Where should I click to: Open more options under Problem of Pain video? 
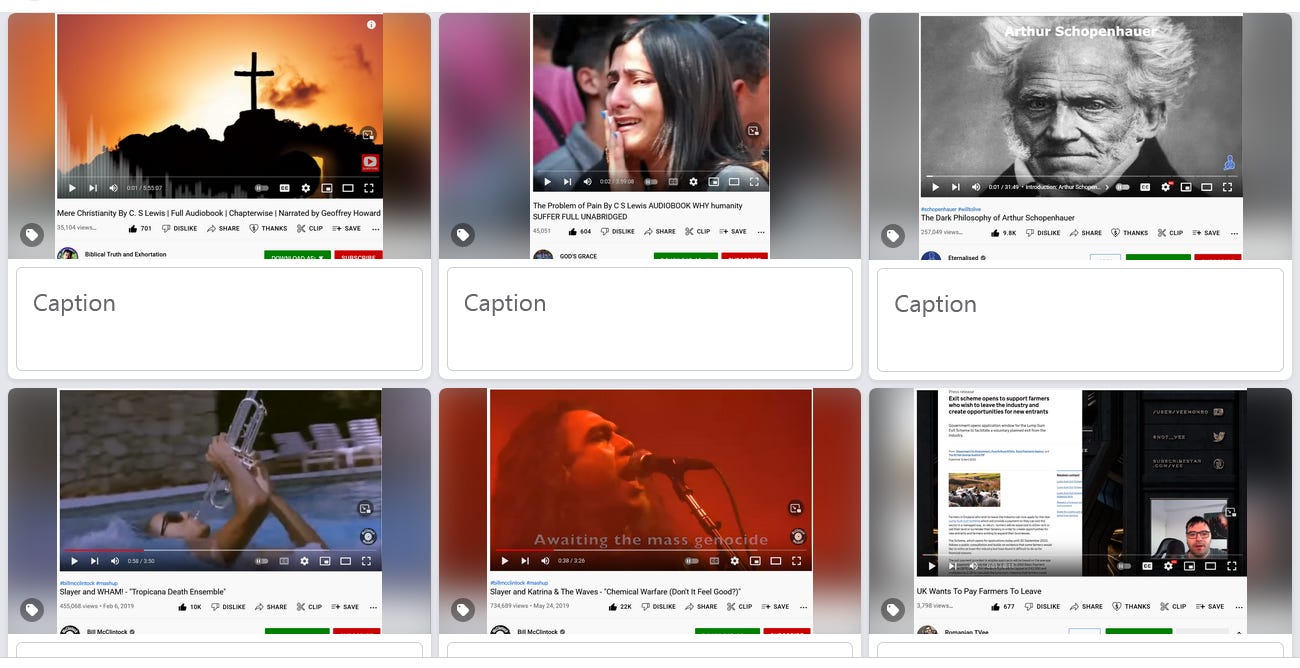coord(761,231)
